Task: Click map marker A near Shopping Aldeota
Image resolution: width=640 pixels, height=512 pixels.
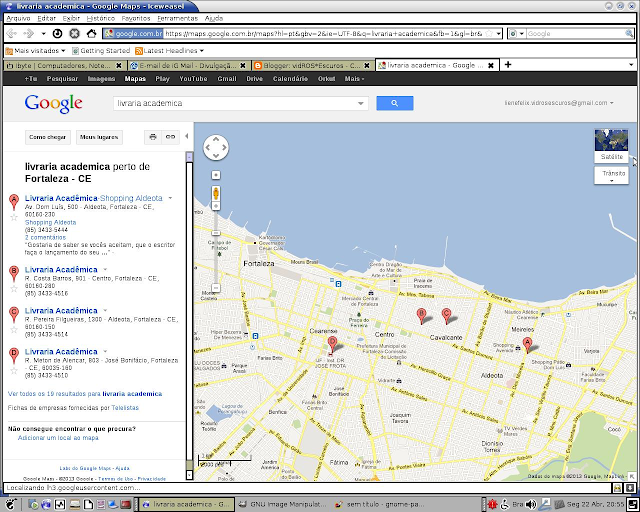Action: pos(527,345)
